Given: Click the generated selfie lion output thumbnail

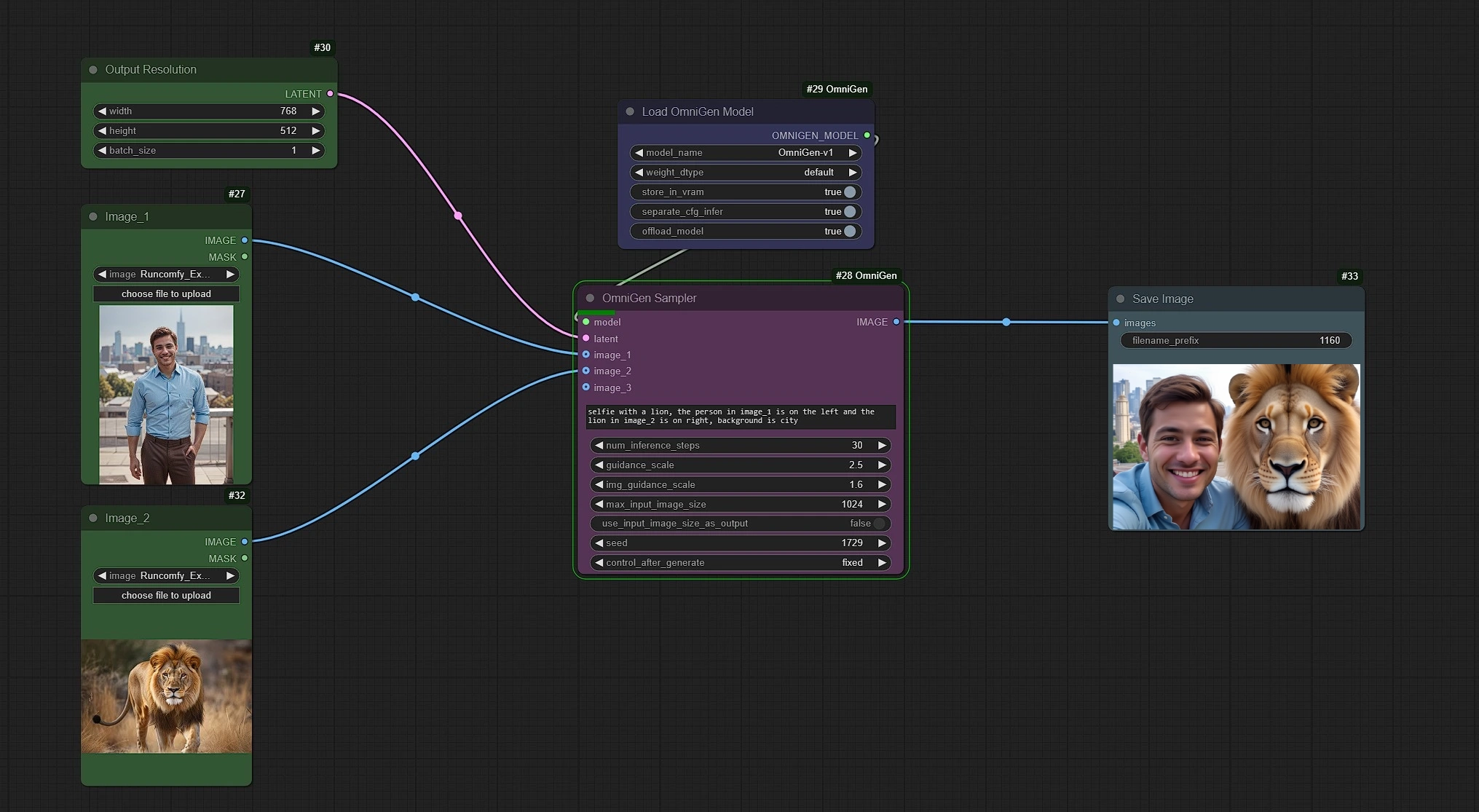Looking at the screenshot, I should [x=1236, y=446].
